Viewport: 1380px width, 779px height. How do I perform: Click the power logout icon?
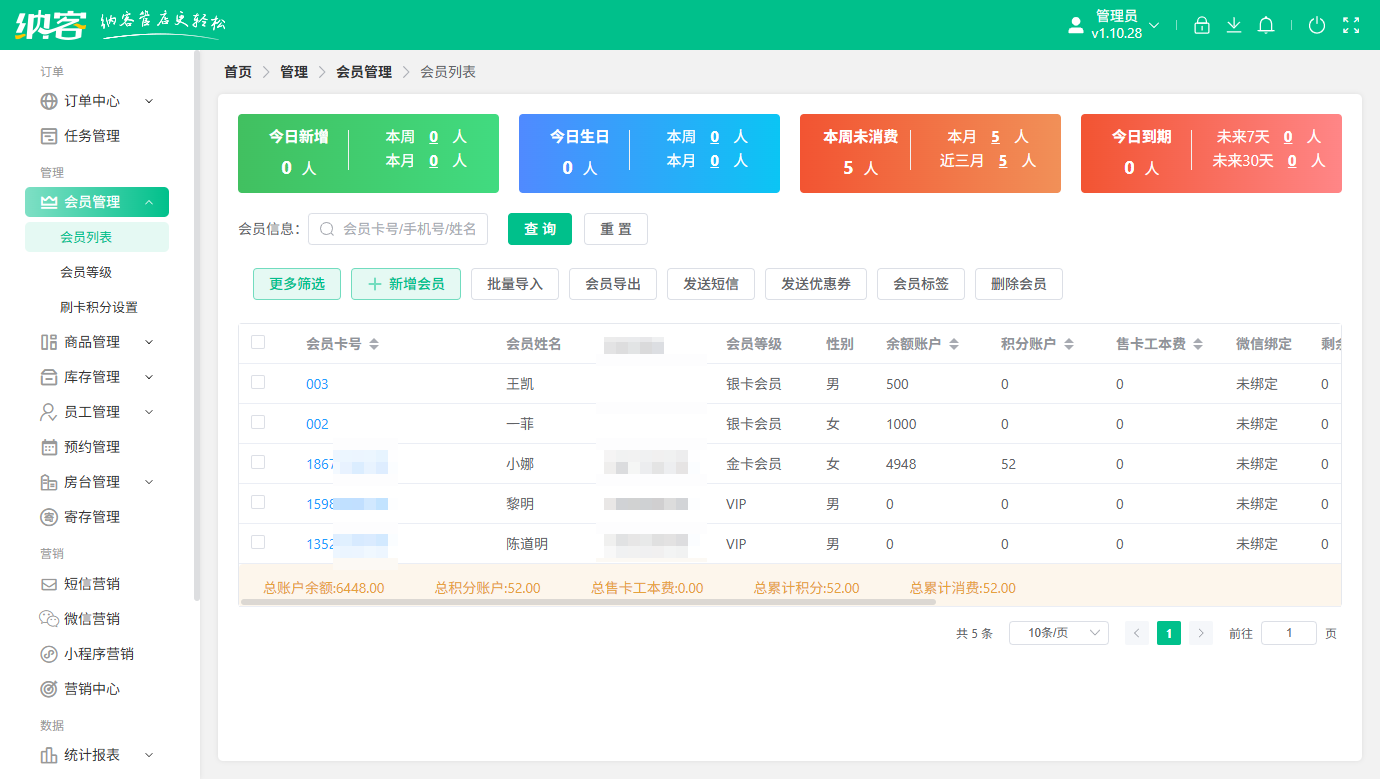coord(1317,26)
